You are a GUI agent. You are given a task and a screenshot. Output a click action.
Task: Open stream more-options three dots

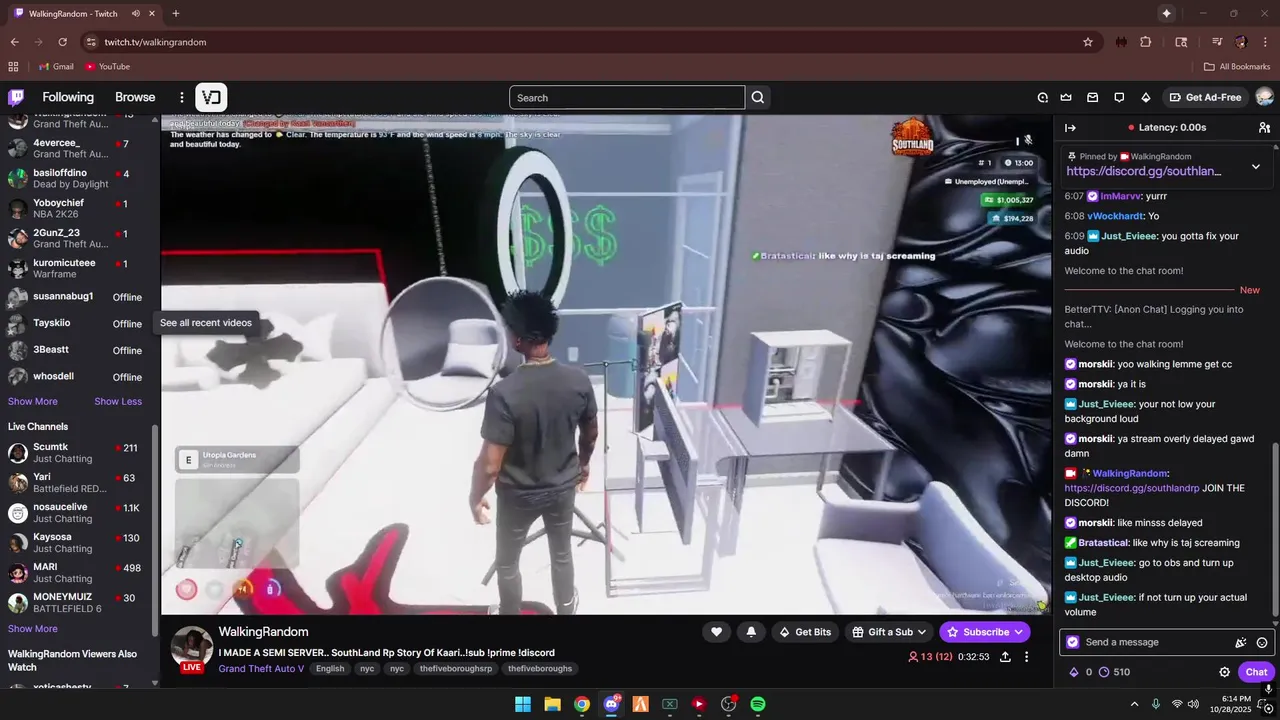(1026, 657)
